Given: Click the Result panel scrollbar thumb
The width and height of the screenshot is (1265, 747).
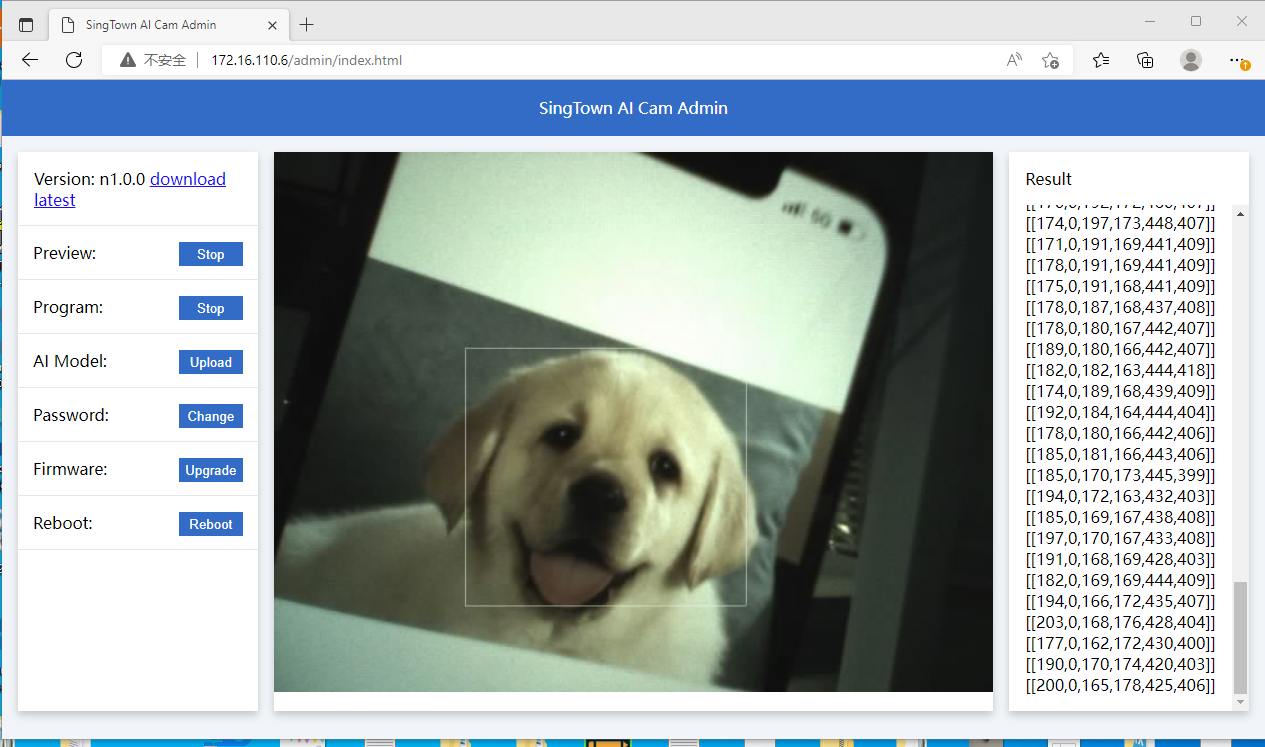Looking at the screenshot, I should tap(1240, 636).
